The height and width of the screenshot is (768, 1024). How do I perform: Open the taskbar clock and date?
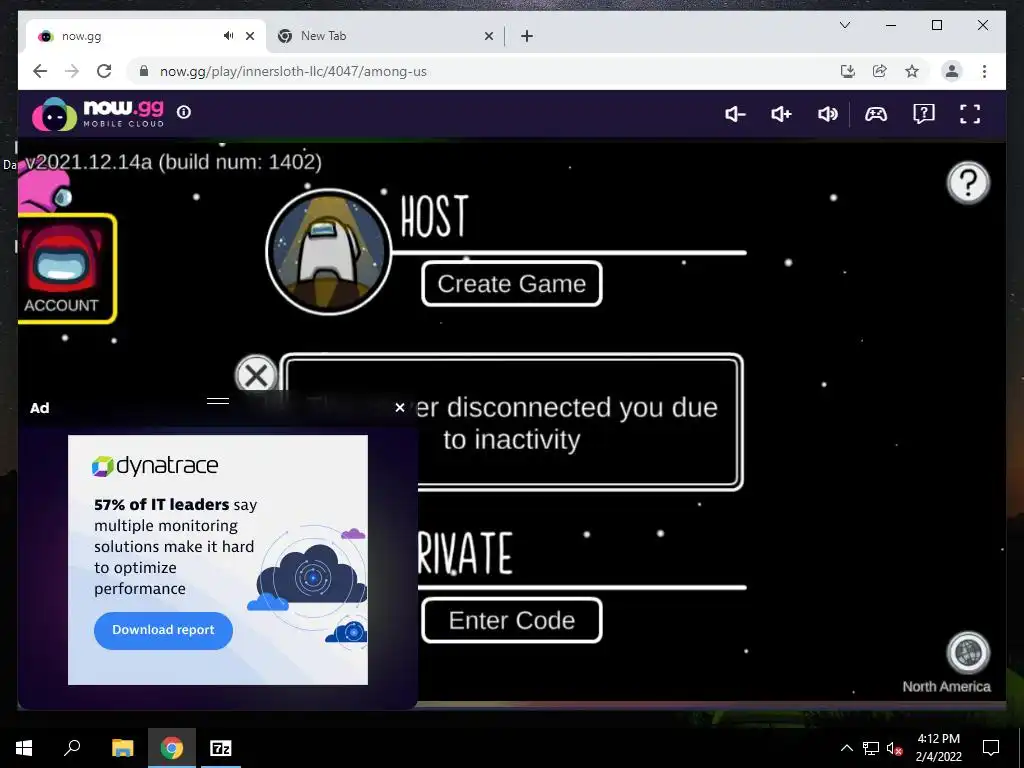[938, 748]
